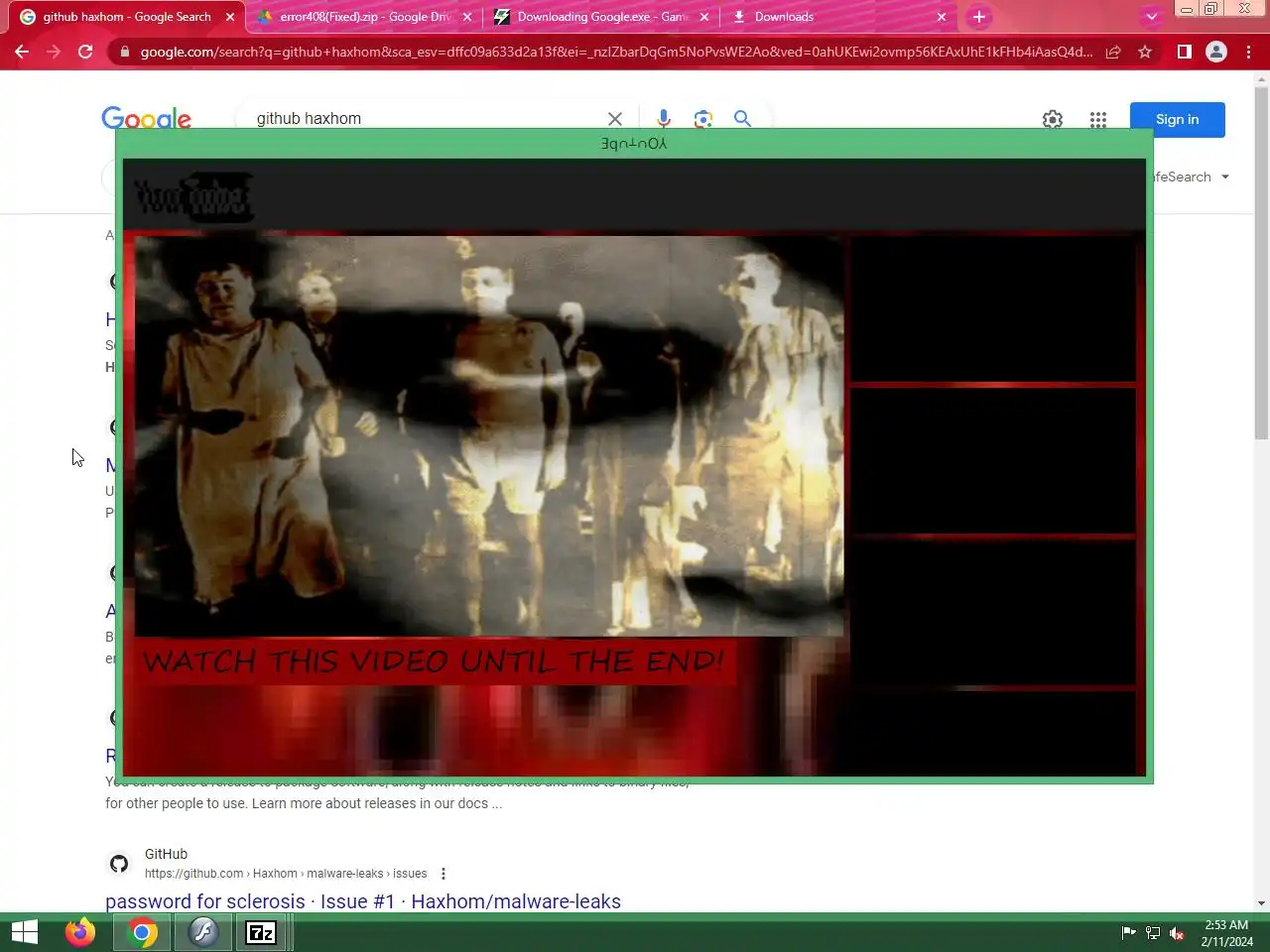
Task: Click the address bar URL
Action: [x=615, y=52]
